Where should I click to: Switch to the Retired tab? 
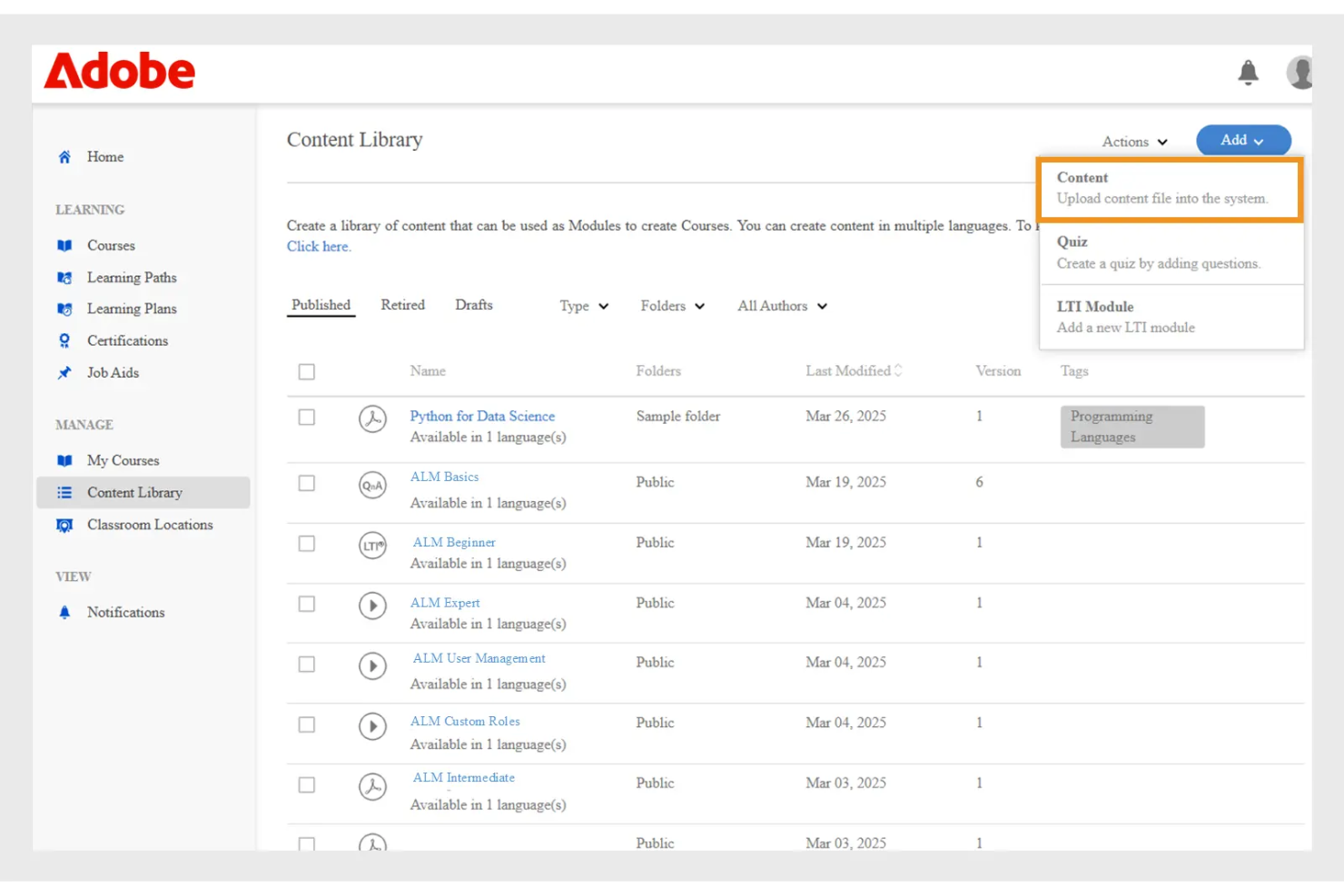point(402,305)
